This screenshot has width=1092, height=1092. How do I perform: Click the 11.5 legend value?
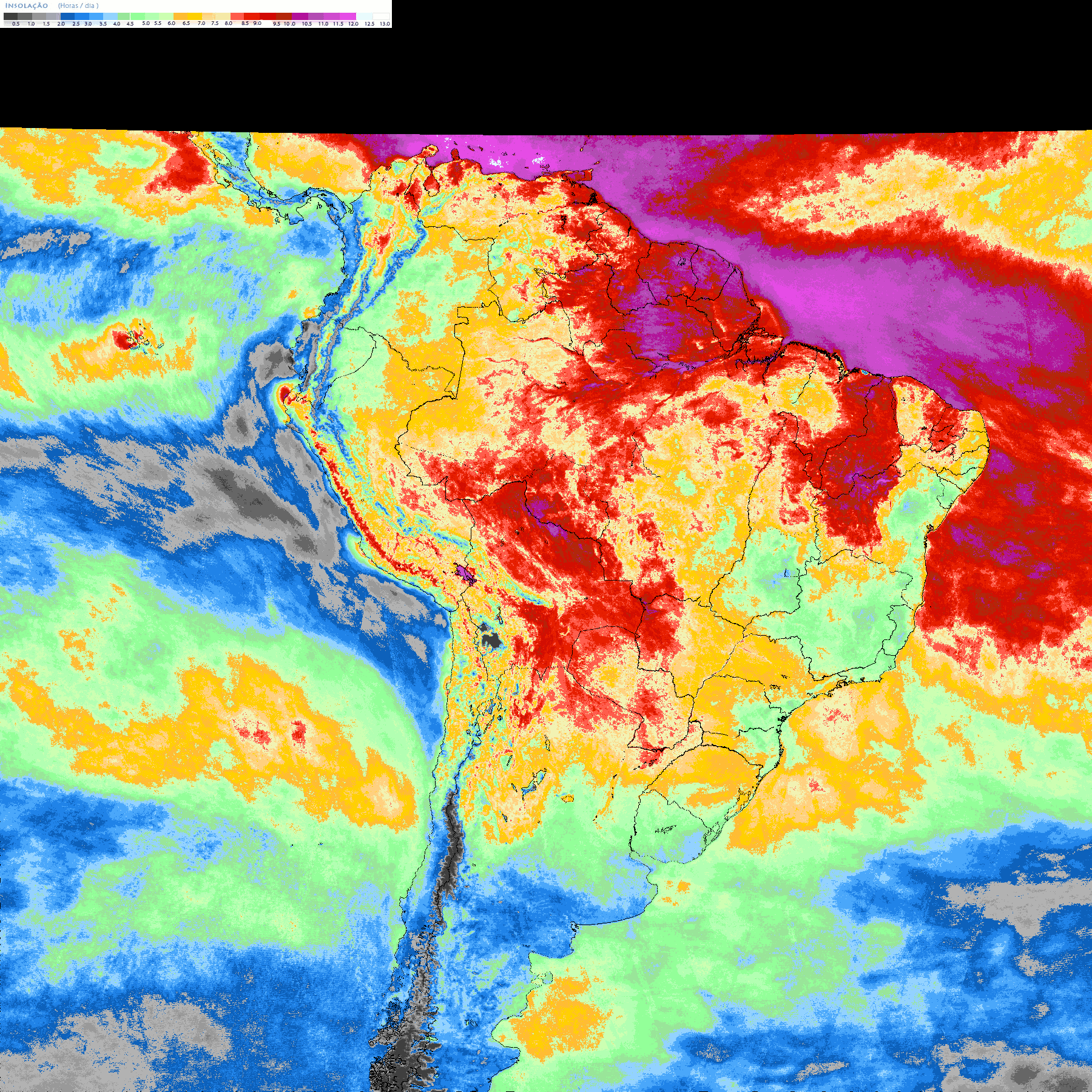(338, 24)
